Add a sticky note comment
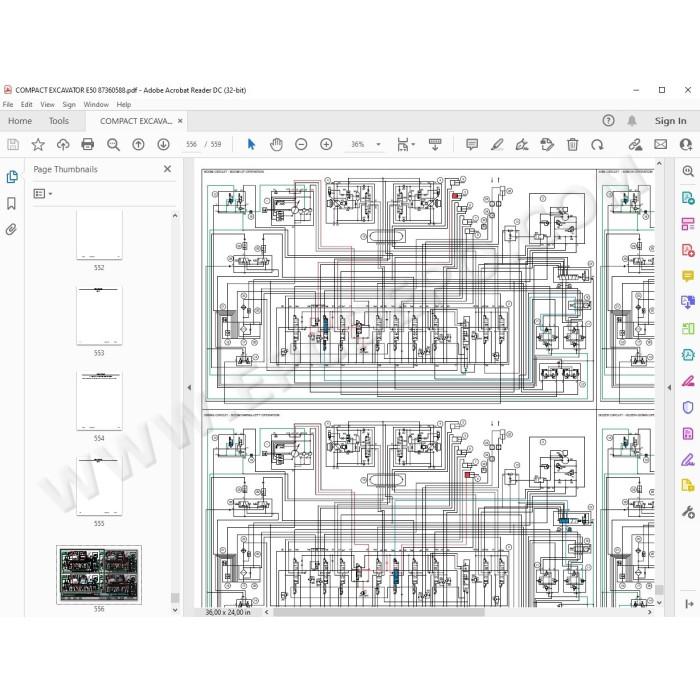 pos(472,144)
